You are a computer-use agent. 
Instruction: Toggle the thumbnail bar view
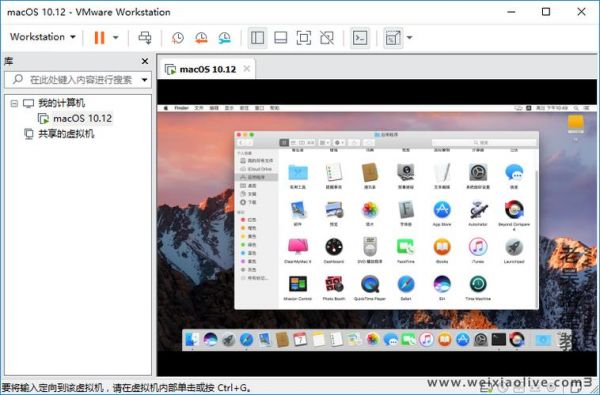(280, 38)
